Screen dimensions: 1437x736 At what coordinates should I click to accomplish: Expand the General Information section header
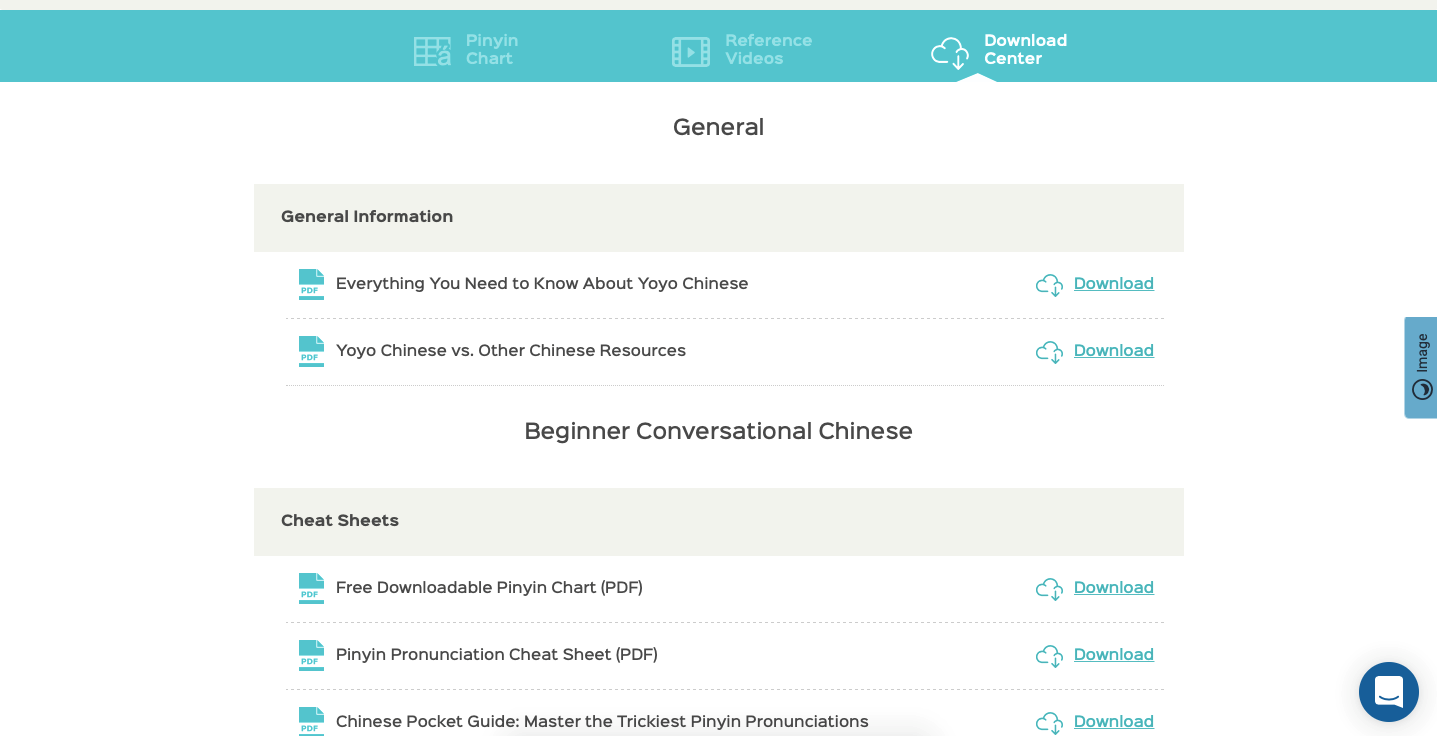pyautogui.click(x=718, y=217)
